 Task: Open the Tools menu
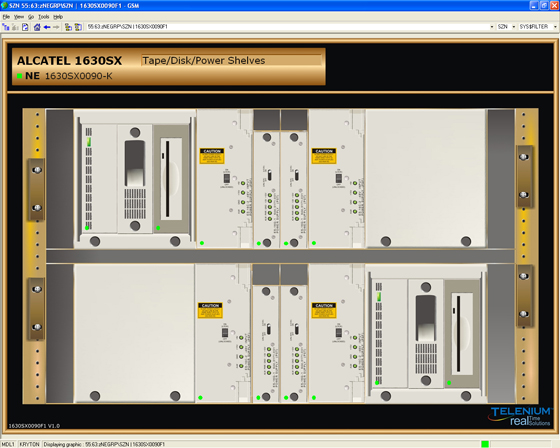coord(44,17)
